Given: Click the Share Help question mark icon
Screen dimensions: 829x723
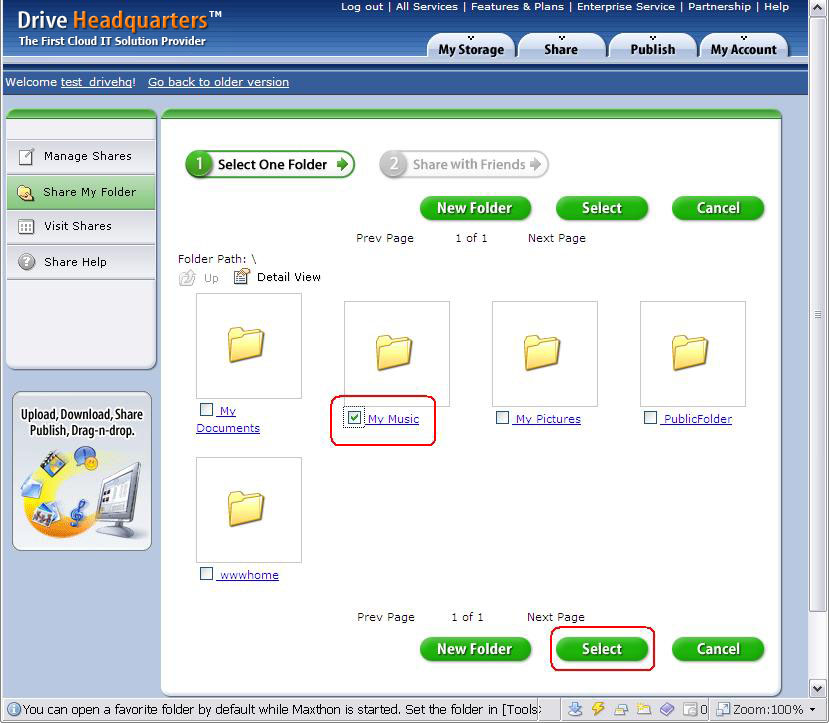Looking at the screenshot, I should [x=26, y=262].
